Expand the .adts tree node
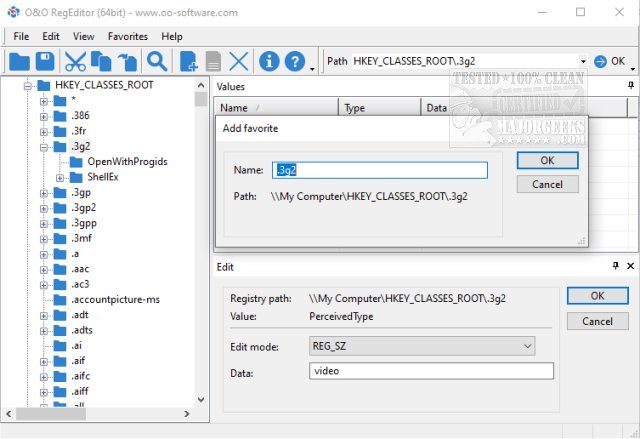This screenshot has width=640, height=439. (x=44, y=331)
